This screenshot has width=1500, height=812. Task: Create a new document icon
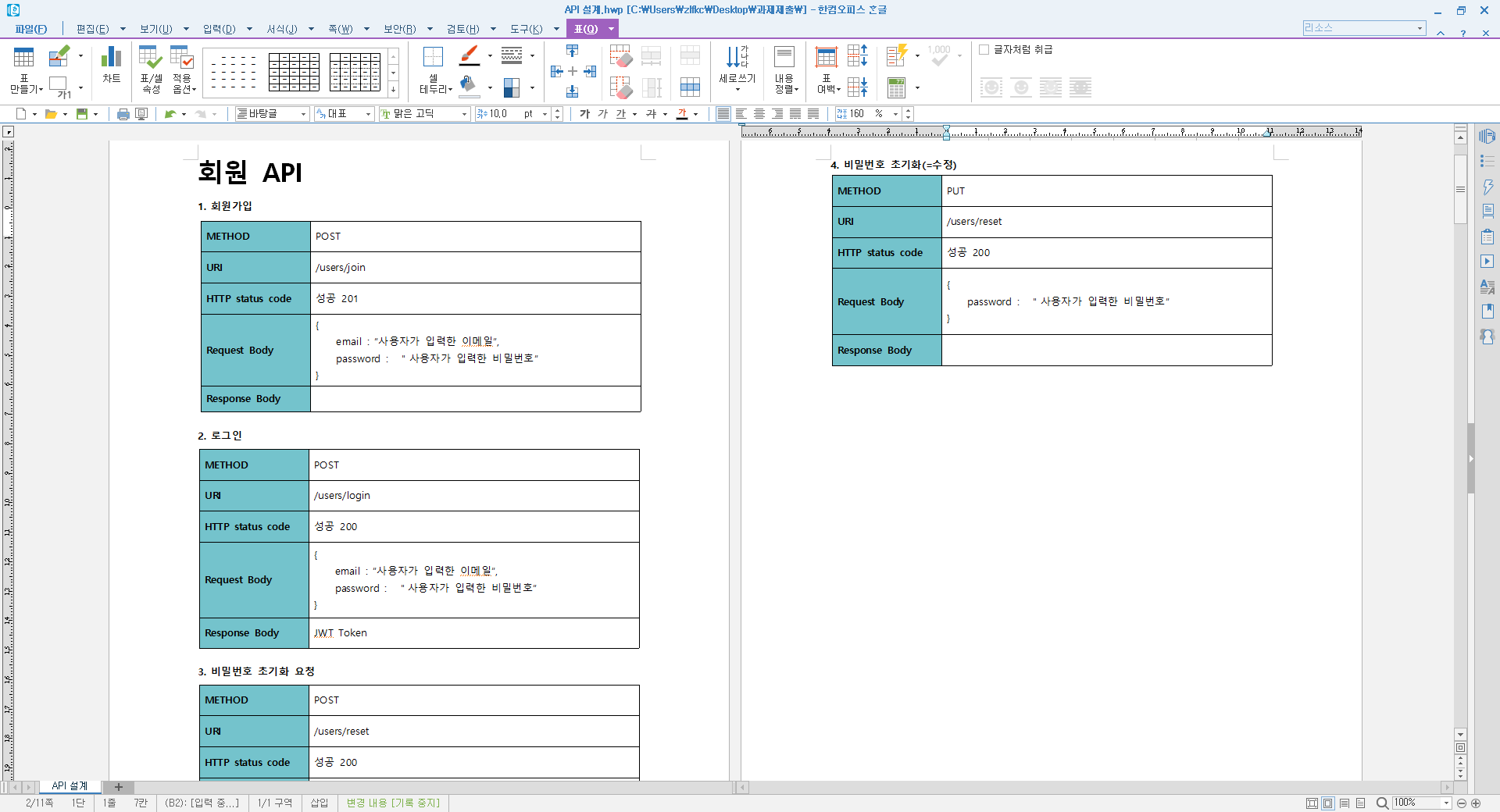point(21,114)
